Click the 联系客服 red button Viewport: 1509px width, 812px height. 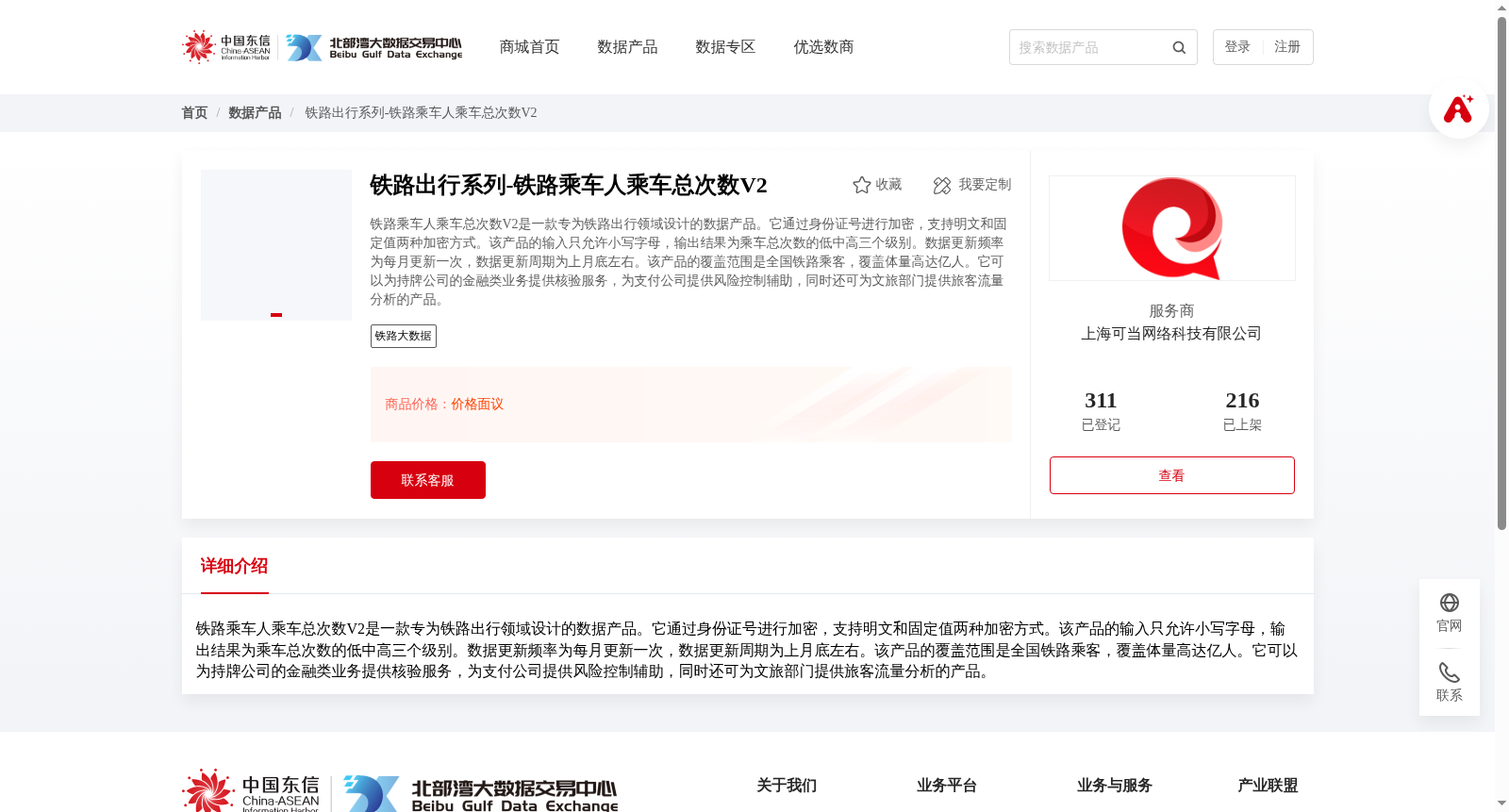pyautogui.click(x=428, y=480)
